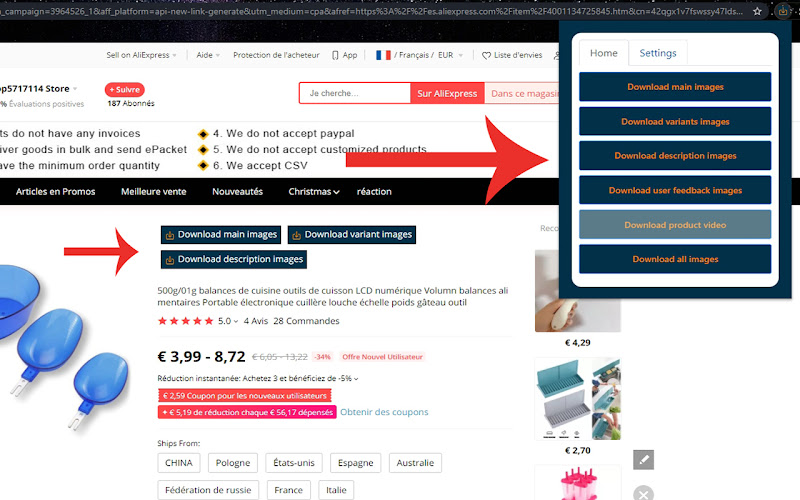Open the Christmas menu dropdown
Image resolution: width=800 pixels, height=500 pixels.
[314, 192]
